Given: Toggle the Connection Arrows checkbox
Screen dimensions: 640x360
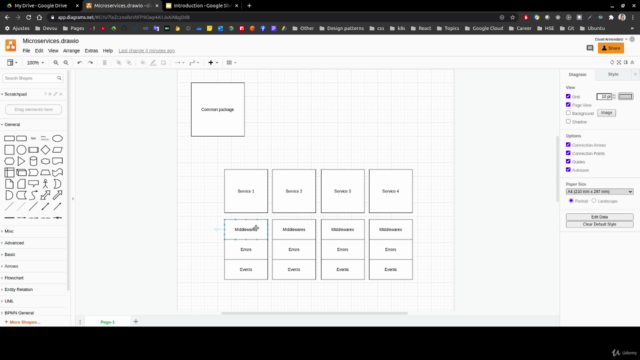Looking at the screenshot, I should click(568, 145).
